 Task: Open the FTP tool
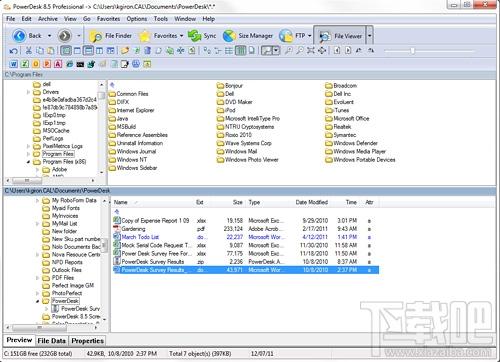[x=292, y=36]
